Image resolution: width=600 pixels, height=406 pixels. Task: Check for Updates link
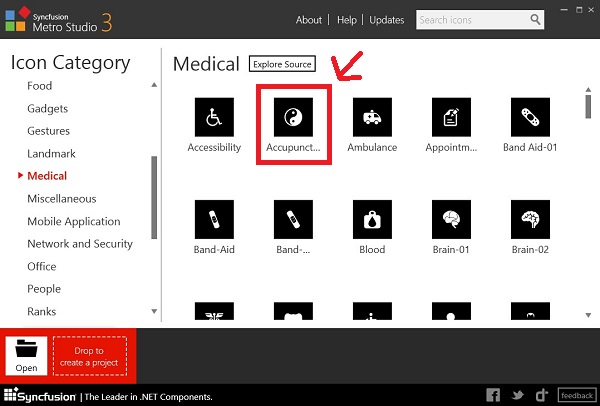[x=386, y=20]
